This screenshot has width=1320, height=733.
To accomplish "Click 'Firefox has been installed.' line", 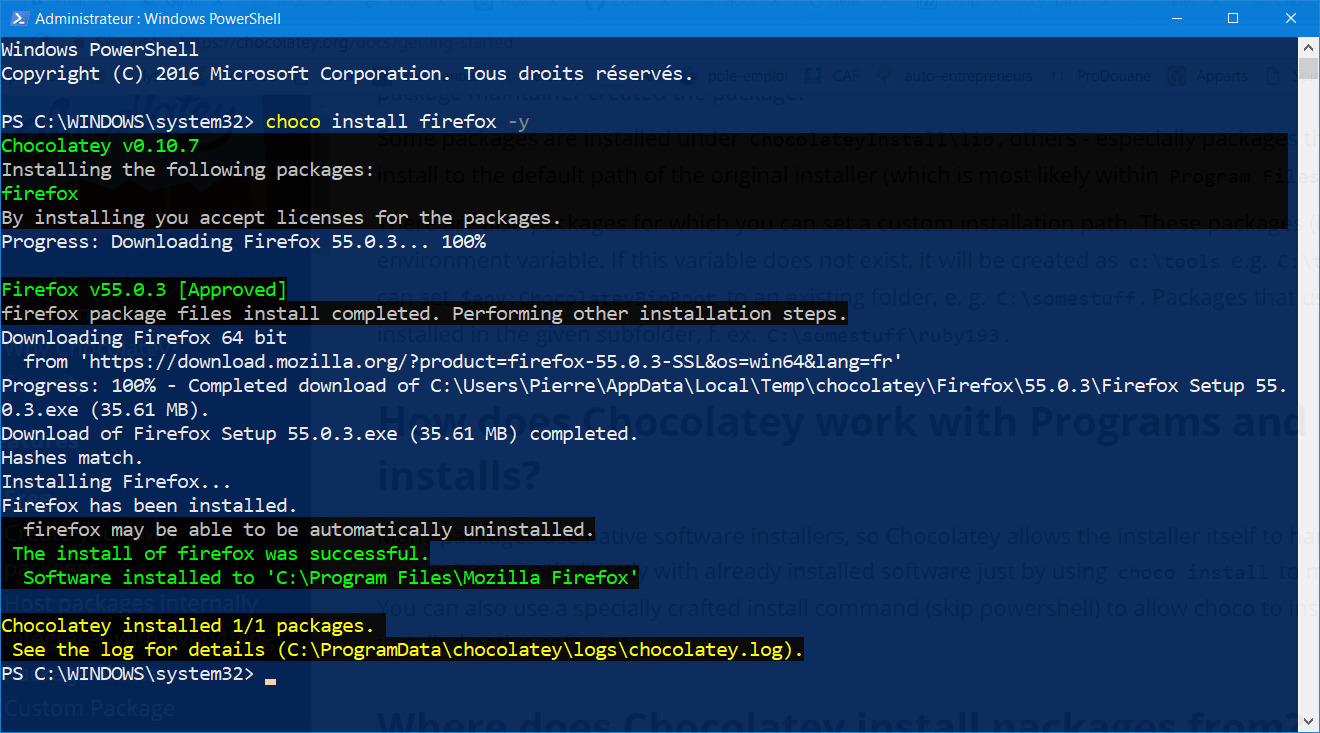I will 149,506.
